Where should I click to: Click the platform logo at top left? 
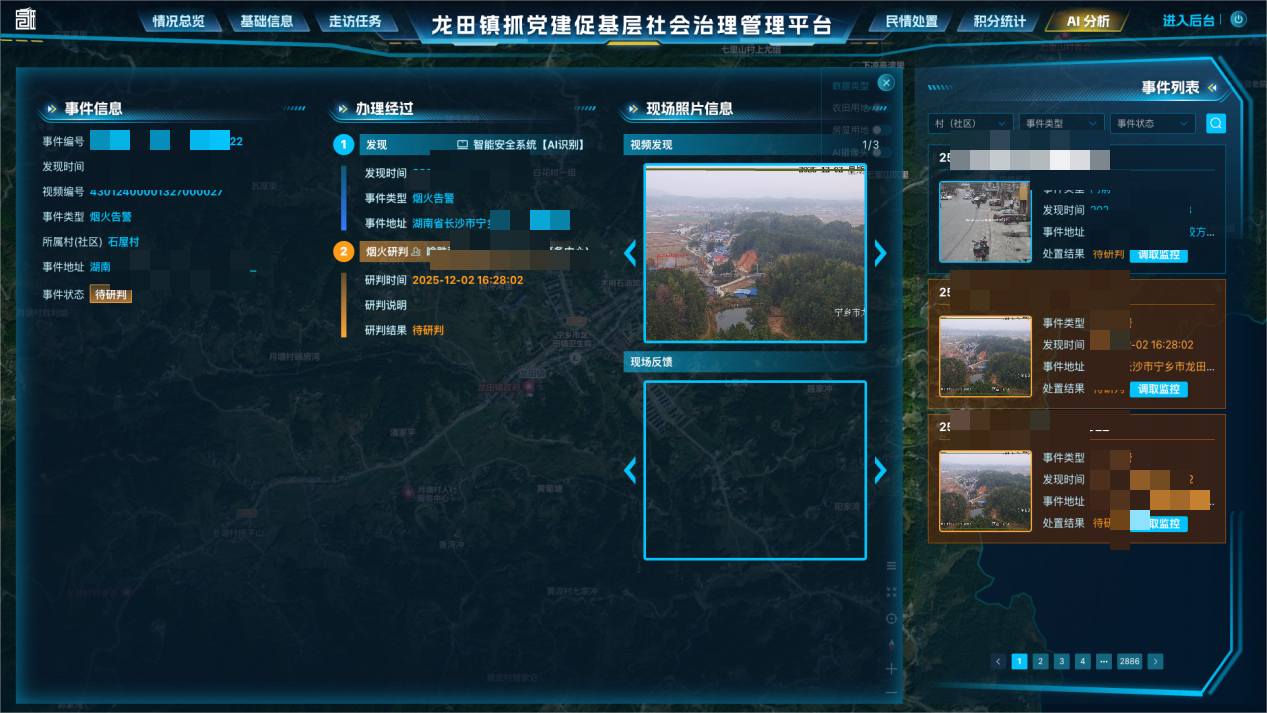pyautogui.click(x=26, y=19)
